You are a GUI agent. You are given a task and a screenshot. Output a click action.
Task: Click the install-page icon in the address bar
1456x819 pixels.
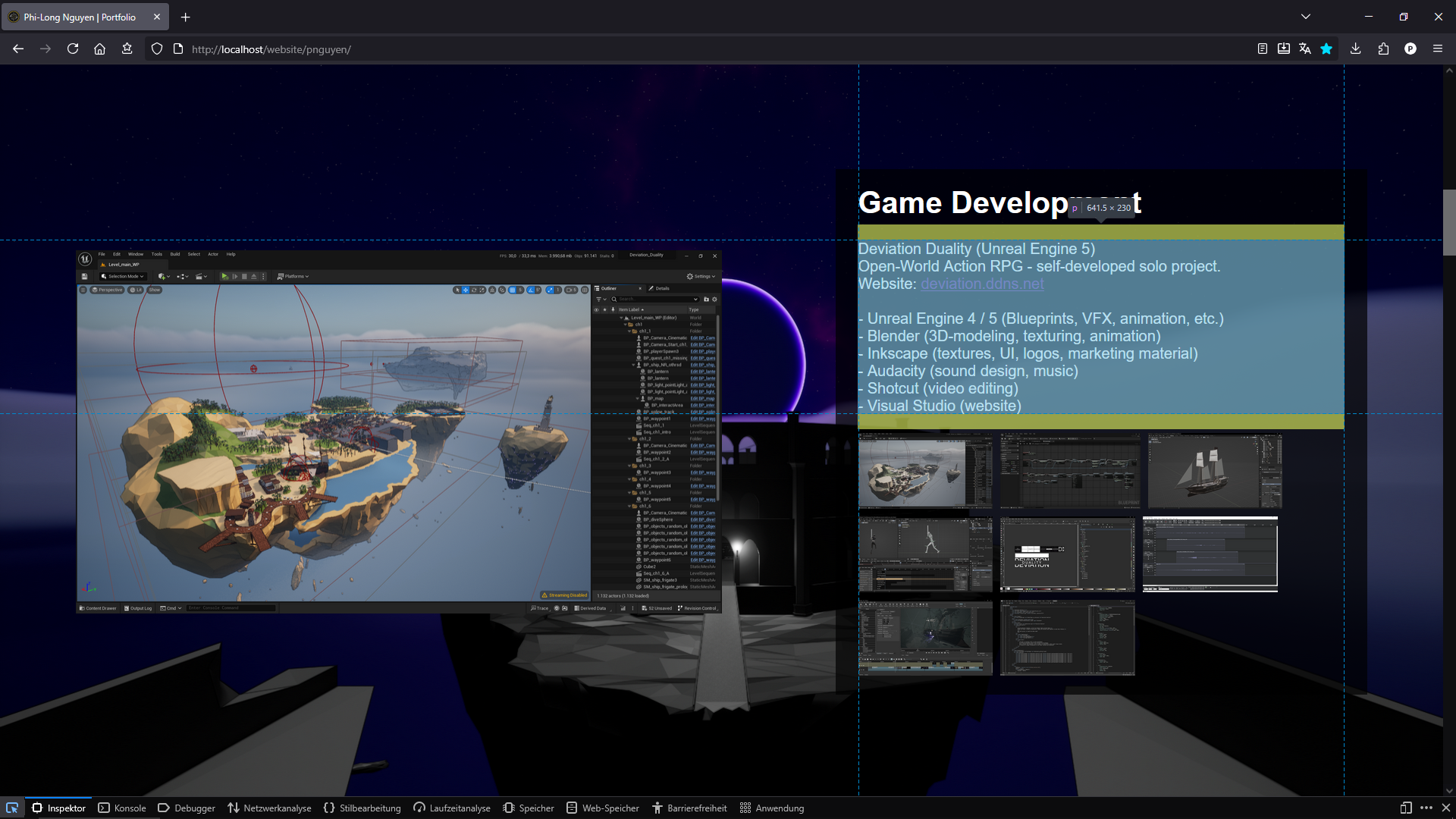click(x=1283, y=49)
